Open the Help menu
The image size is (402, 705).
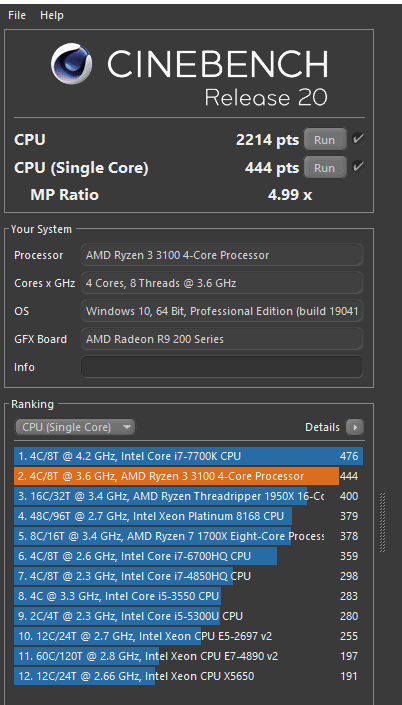click(x=52, y=15)
